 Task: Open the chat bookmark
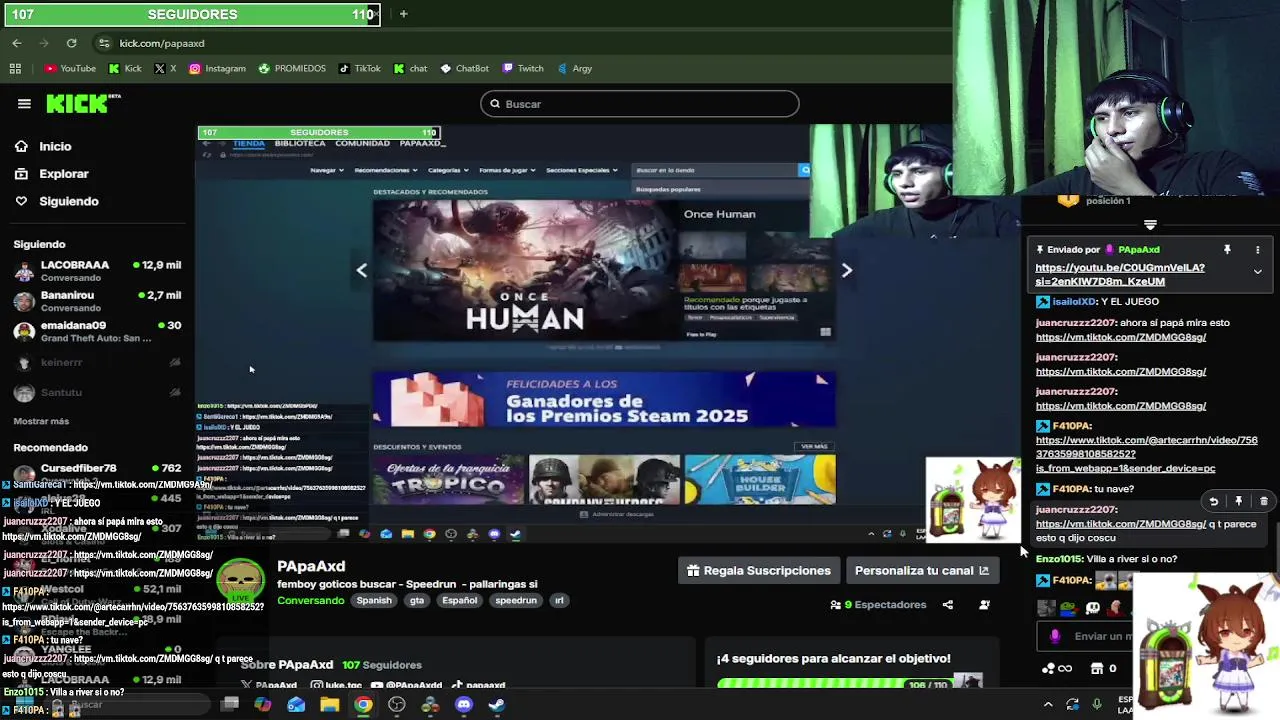tap(410, 68)
